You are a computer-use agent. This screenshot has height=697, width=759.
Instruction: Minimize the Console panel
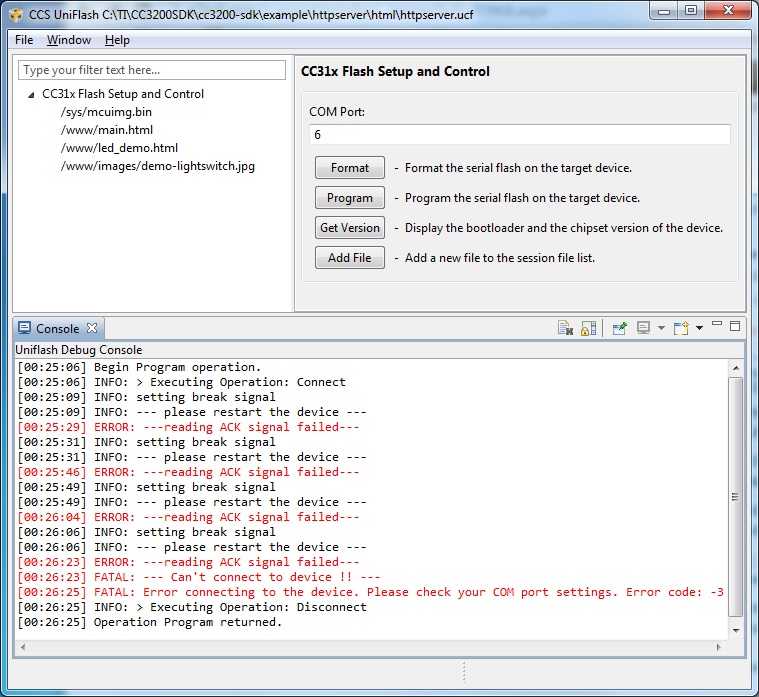pos(717,323)
